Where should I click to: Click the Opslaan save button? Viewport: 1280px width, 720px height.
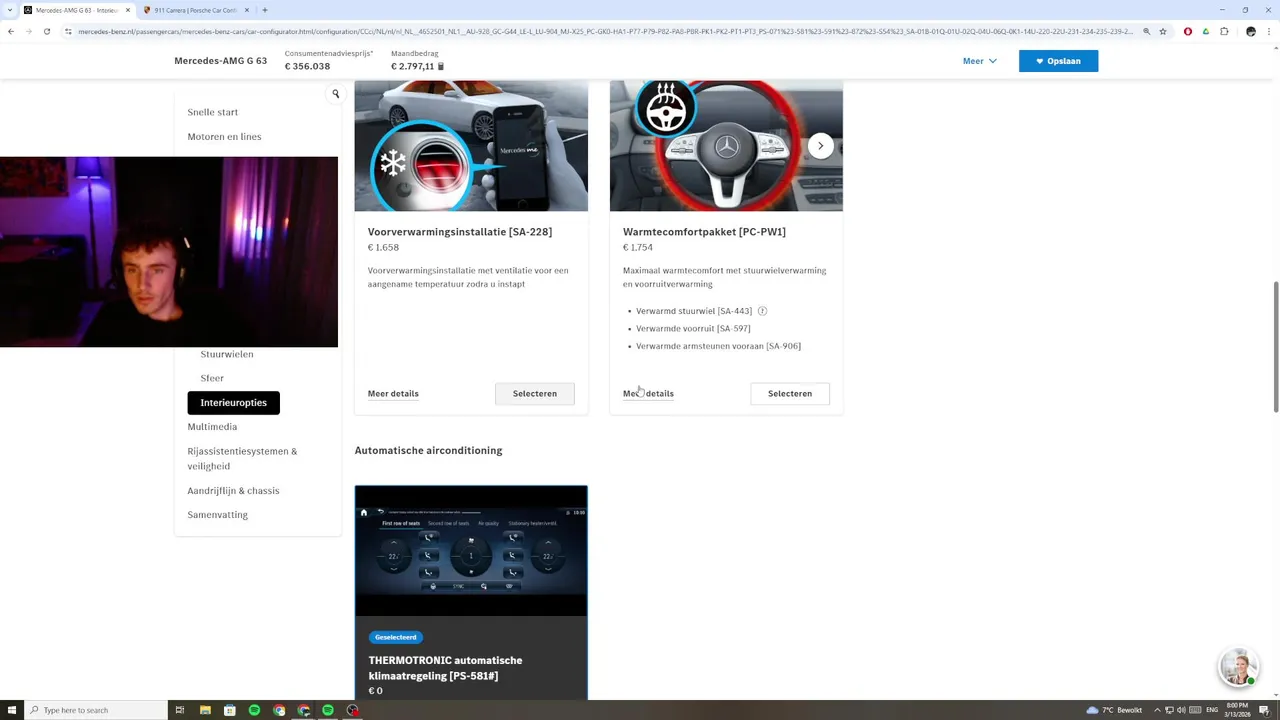click(1058, 61)
